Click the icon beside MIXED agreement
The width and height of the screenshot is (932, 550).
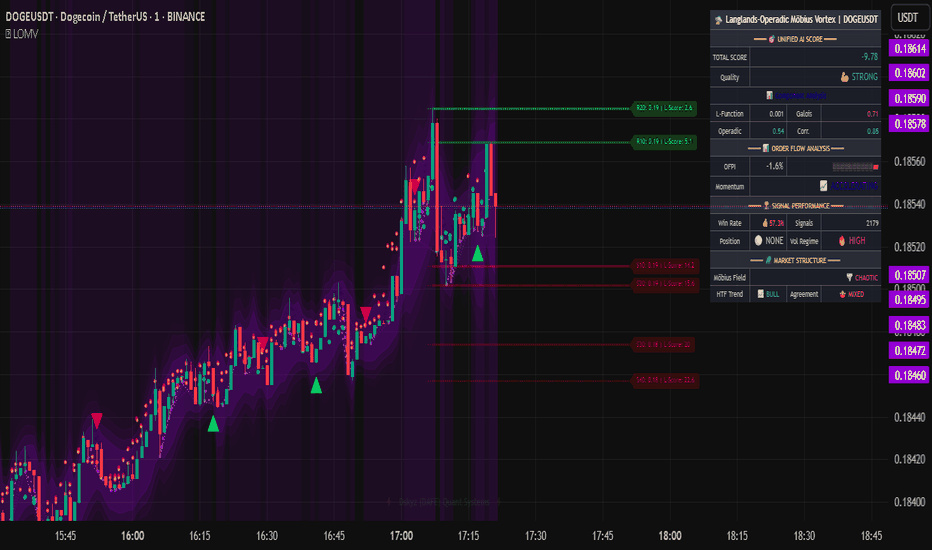(x=842, y=294)
